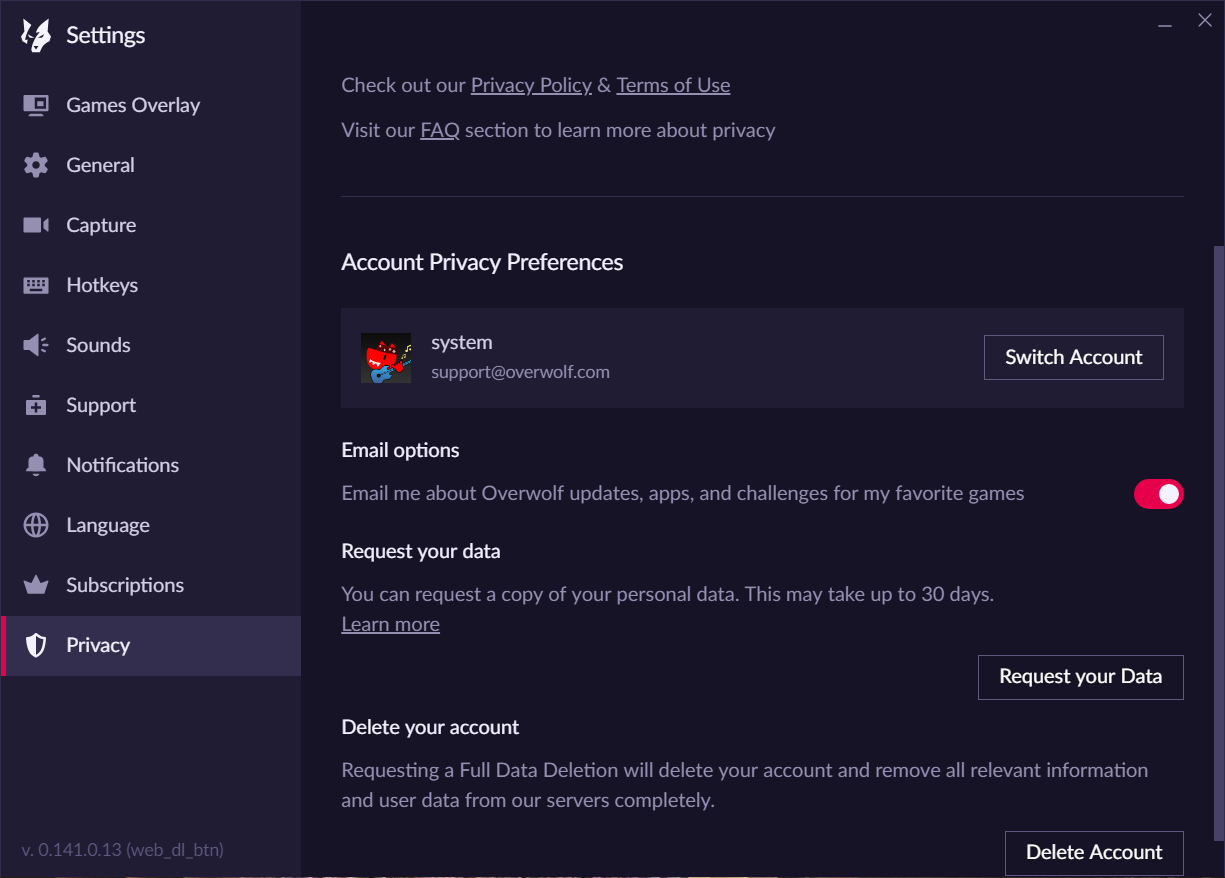Select the Language globe icon
The width and height of the screenshot is (1225, 878).
point(35,524)
